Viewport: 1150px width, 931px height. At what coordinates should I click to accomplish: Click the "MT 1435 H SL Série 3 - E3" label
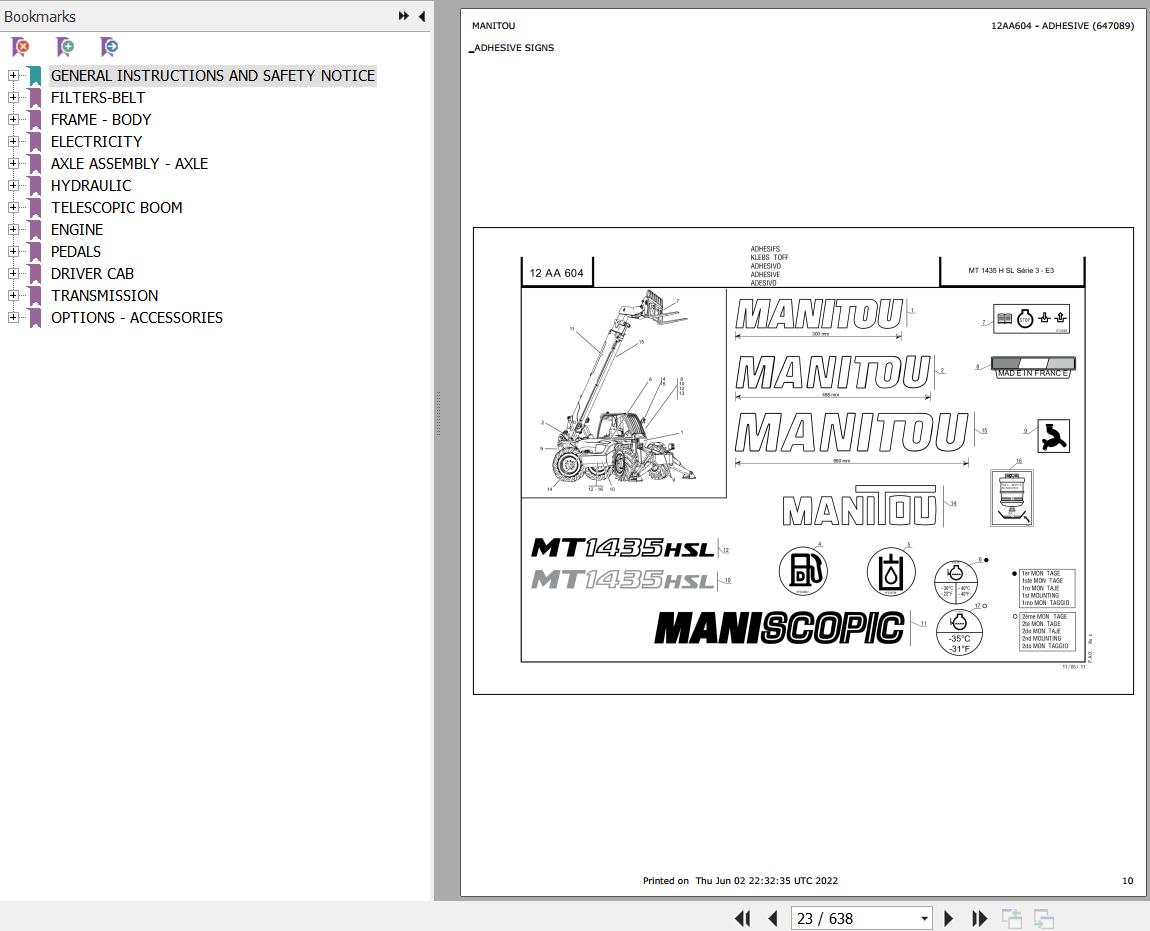click(x=1011, y=271)
